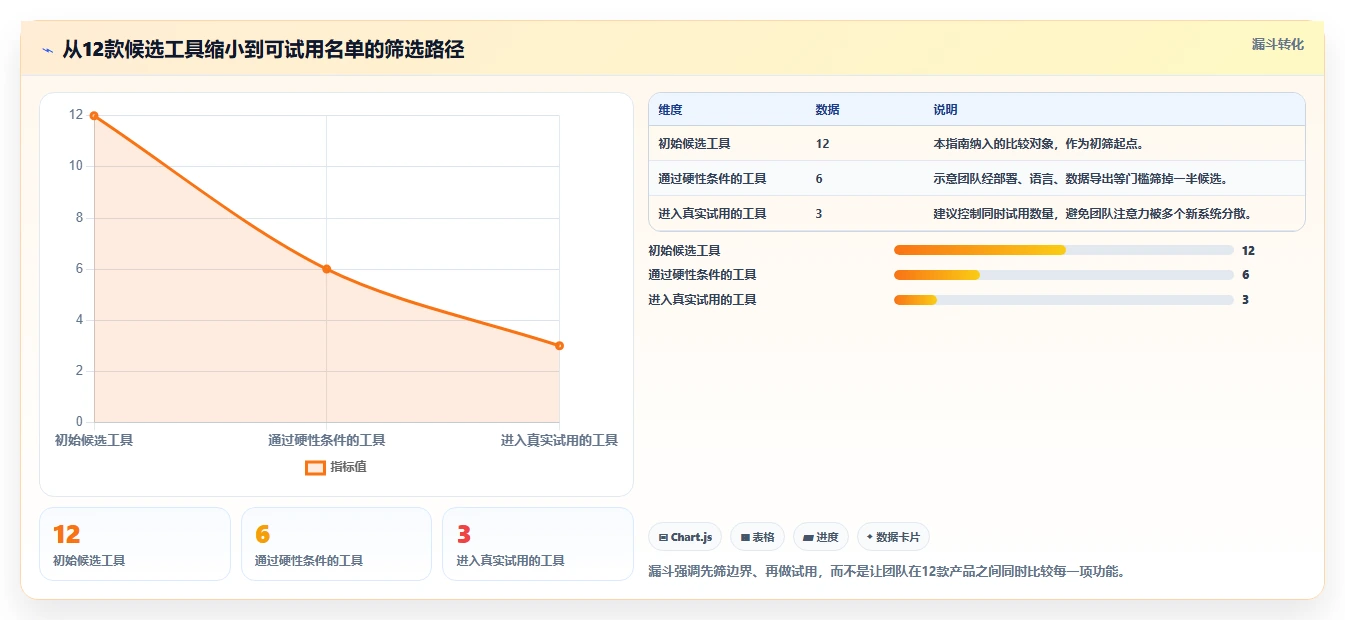The image size is (1345, 620).
Task: Click the 指标值 legend text
Action: tap(349, 467)
